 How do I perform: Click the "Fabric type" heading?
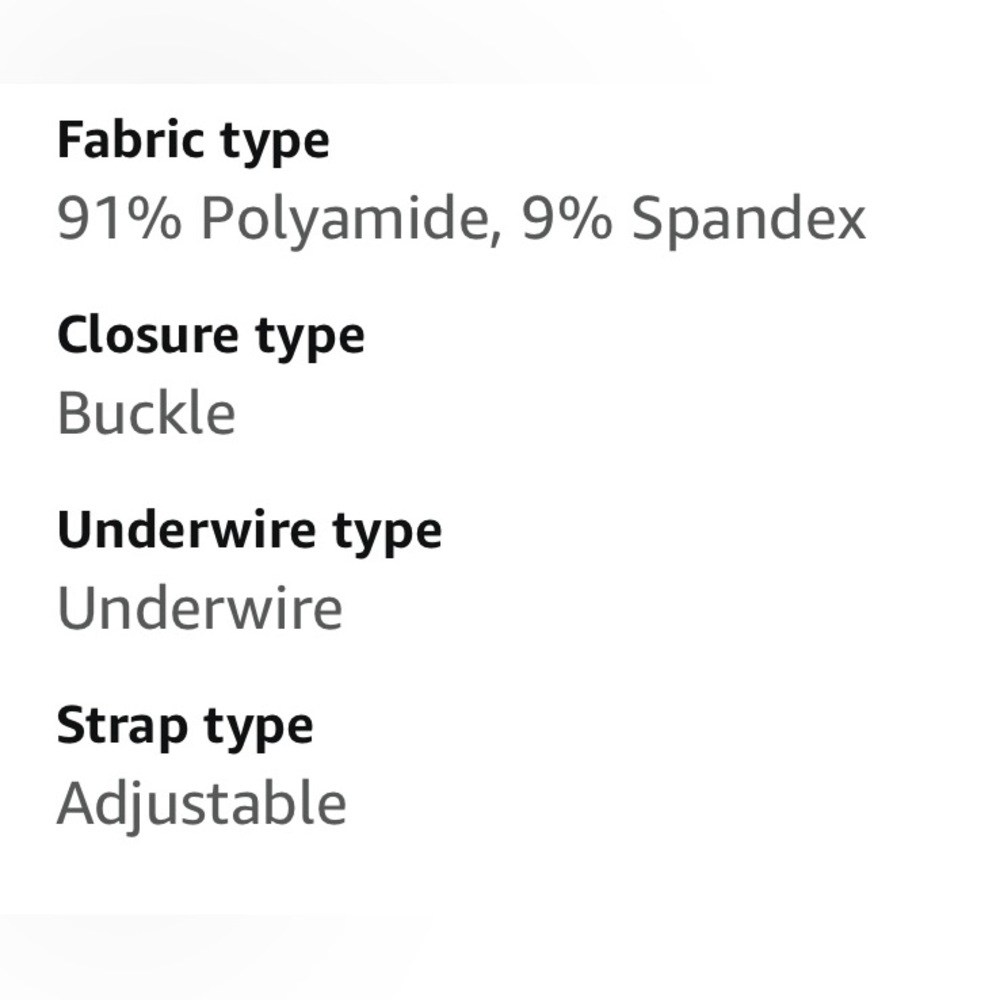tap(193, 141)
